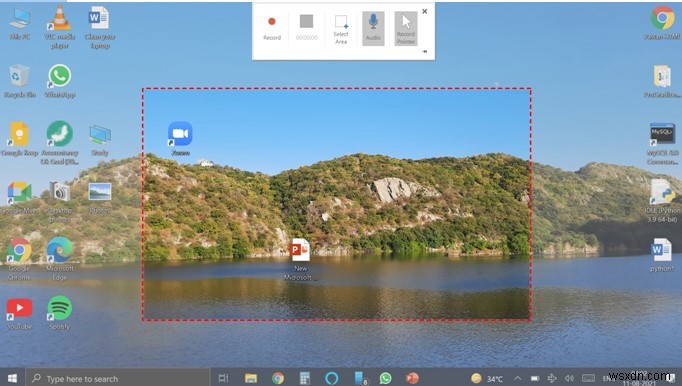
Task: Check battery status in system tray
Action: tap(535, 379)
